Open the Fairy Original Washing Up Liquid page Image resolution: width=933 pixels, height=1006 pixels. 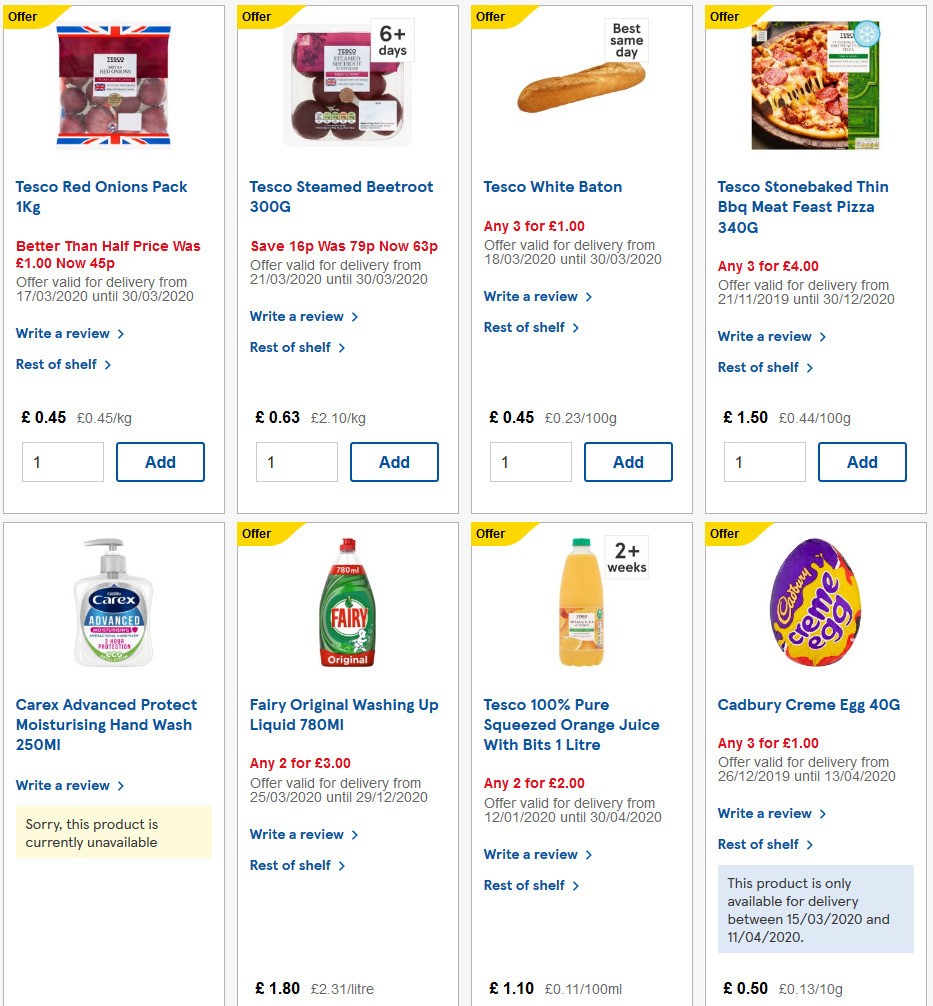click(344, 714)
